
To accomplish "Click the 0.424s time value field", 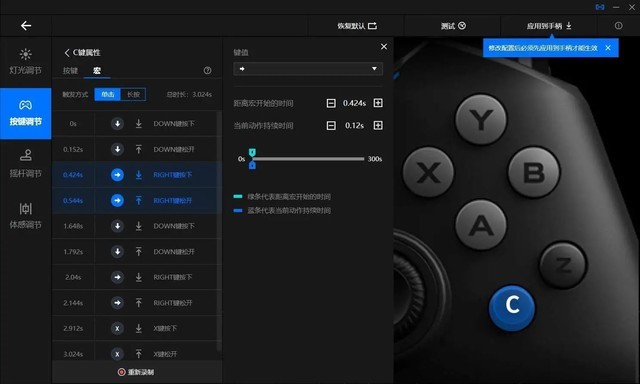I will [354, 103].
